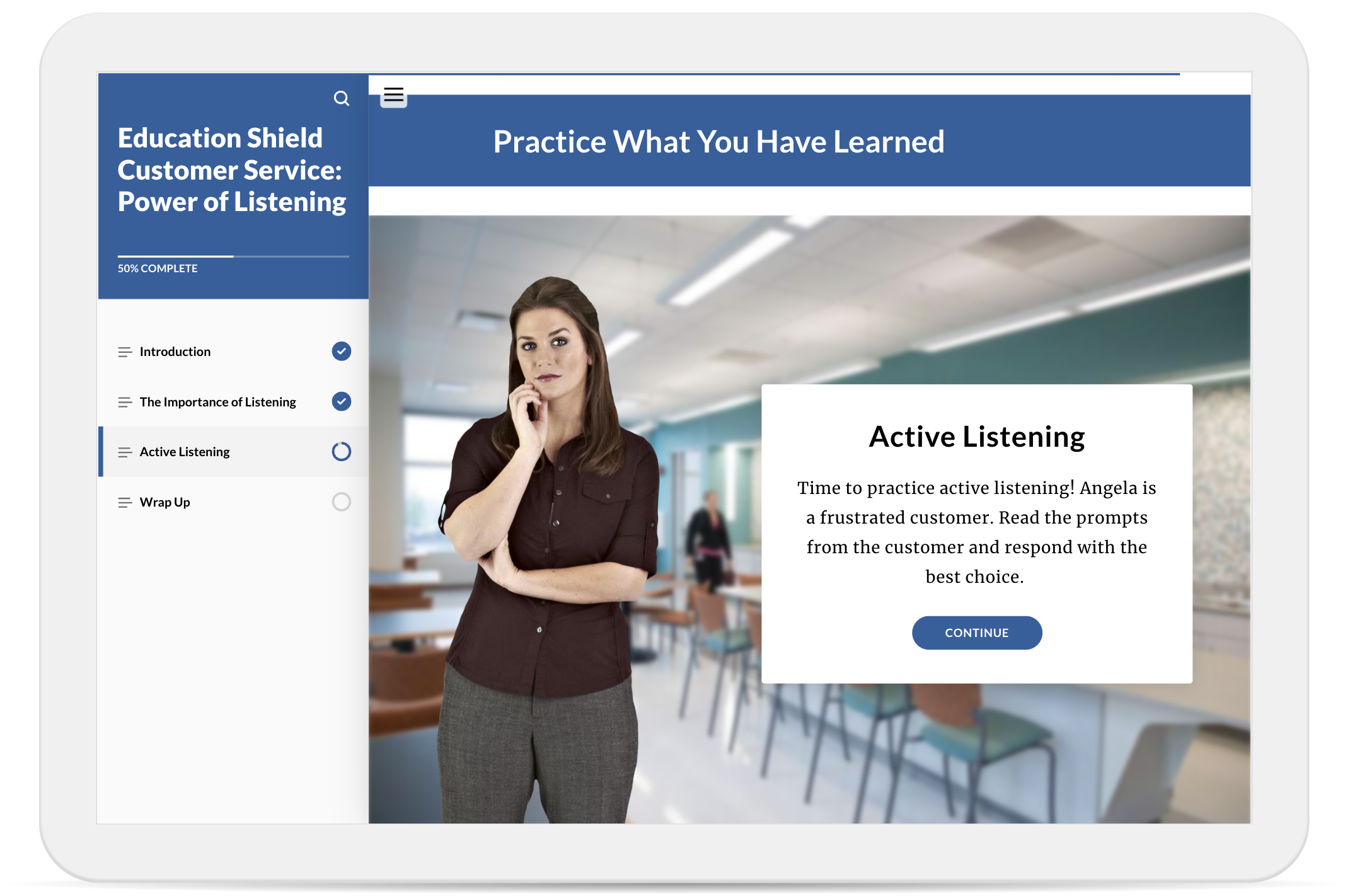The height and width of the screenshot is (896, 1350).
Task: Click the 50% complete progress bar
Action: click(x=233, y=256)
